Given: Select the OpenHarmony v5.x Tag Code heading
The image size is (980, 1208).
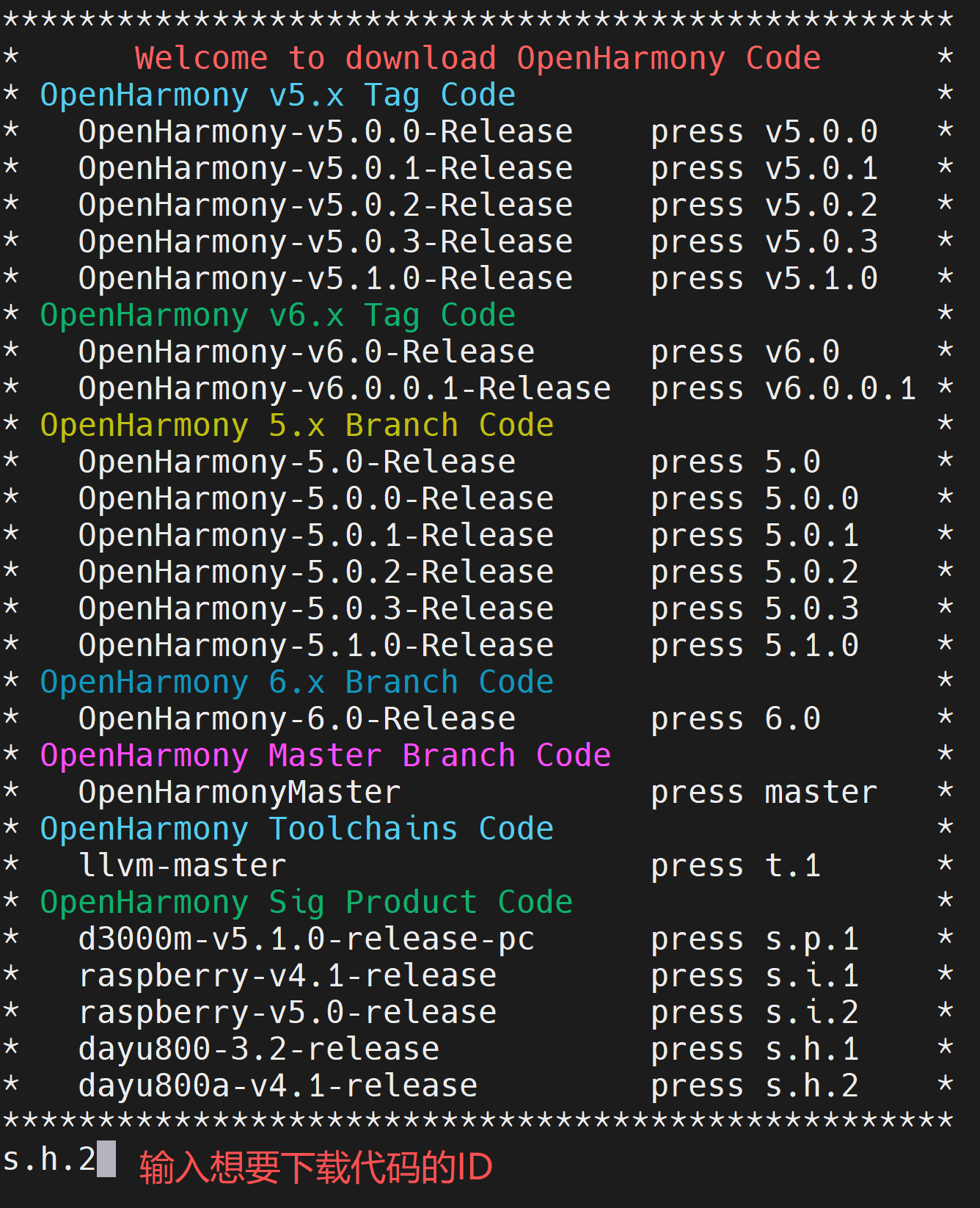Looking at the screenshot, I should tap(277, 95).
